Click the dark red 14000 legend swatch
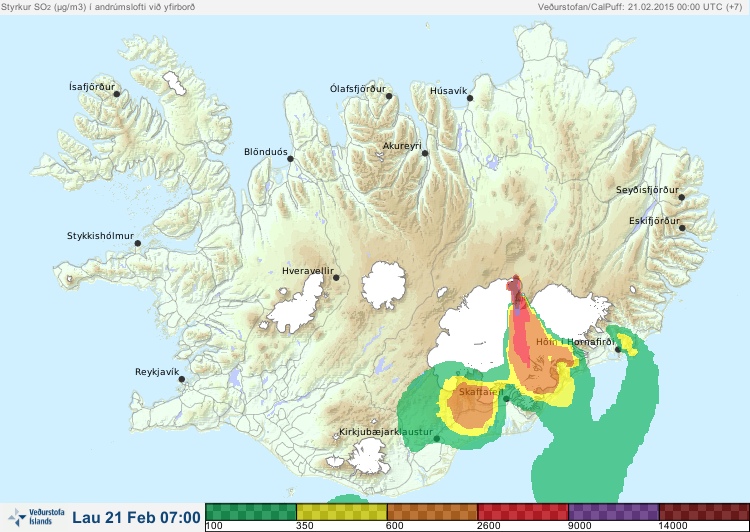 click(704, 512)
